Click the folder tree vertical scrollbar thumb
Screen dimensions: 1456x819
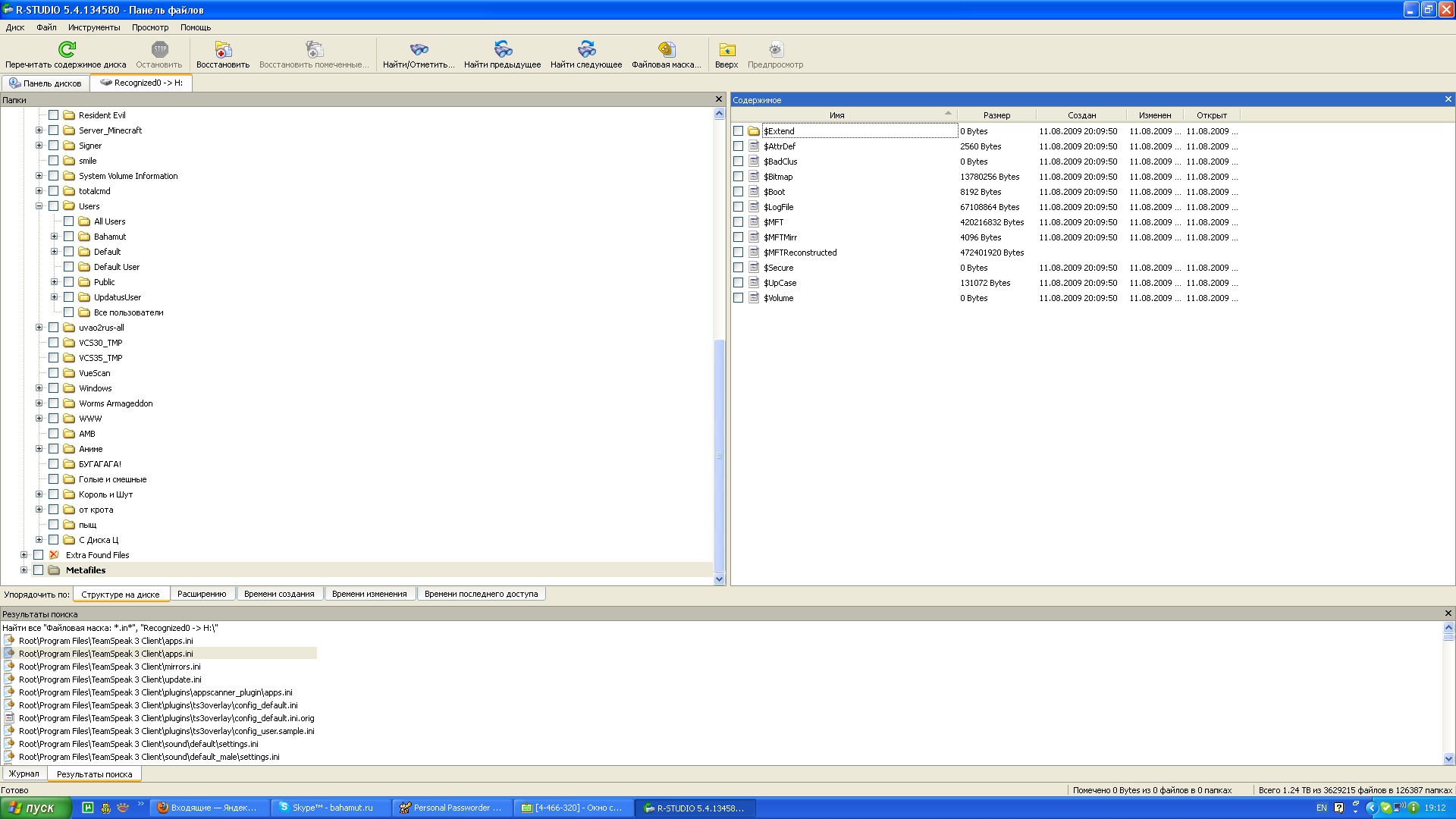719,455
